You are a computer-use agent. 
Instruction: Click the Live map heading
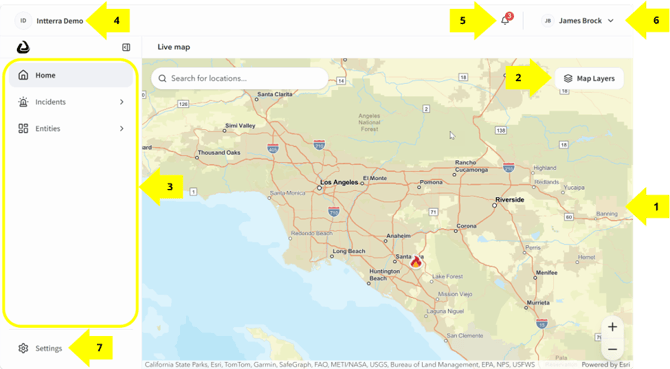(174, 47)
